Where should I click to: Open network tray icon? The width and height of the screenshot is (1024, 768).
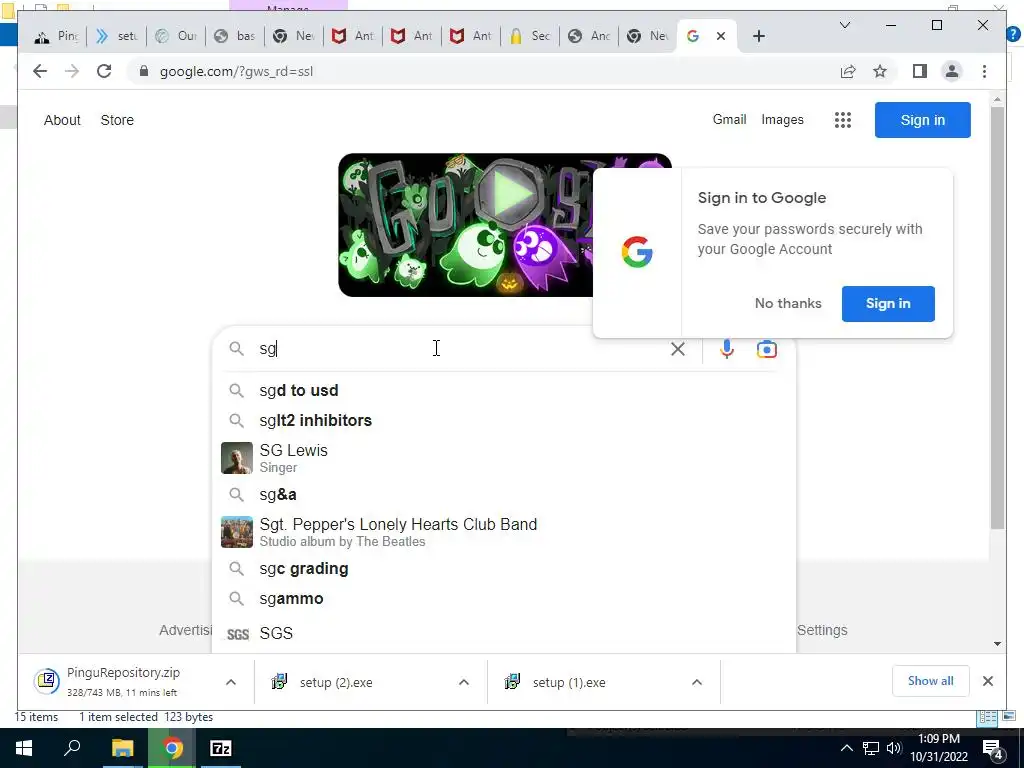871,748
